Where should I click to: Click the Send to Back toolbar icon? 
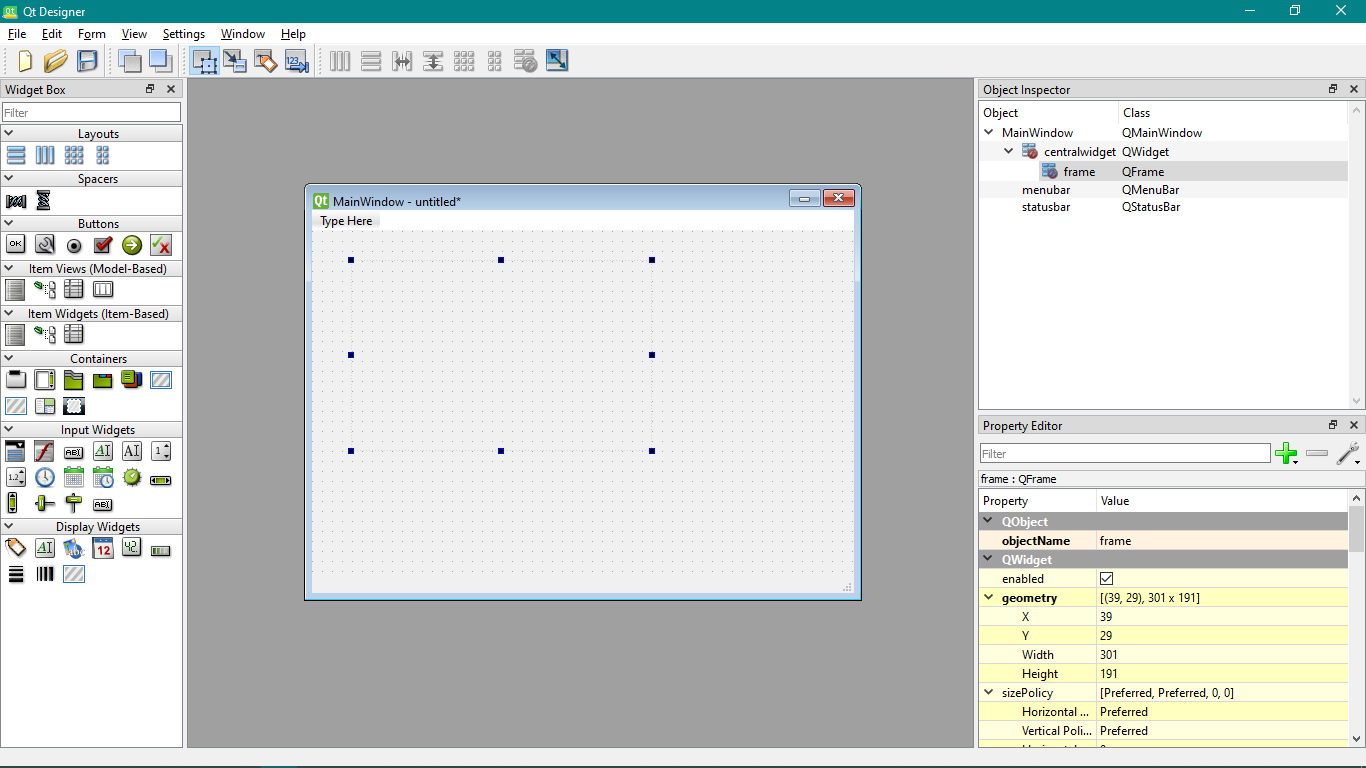click(x=130, y=61)
